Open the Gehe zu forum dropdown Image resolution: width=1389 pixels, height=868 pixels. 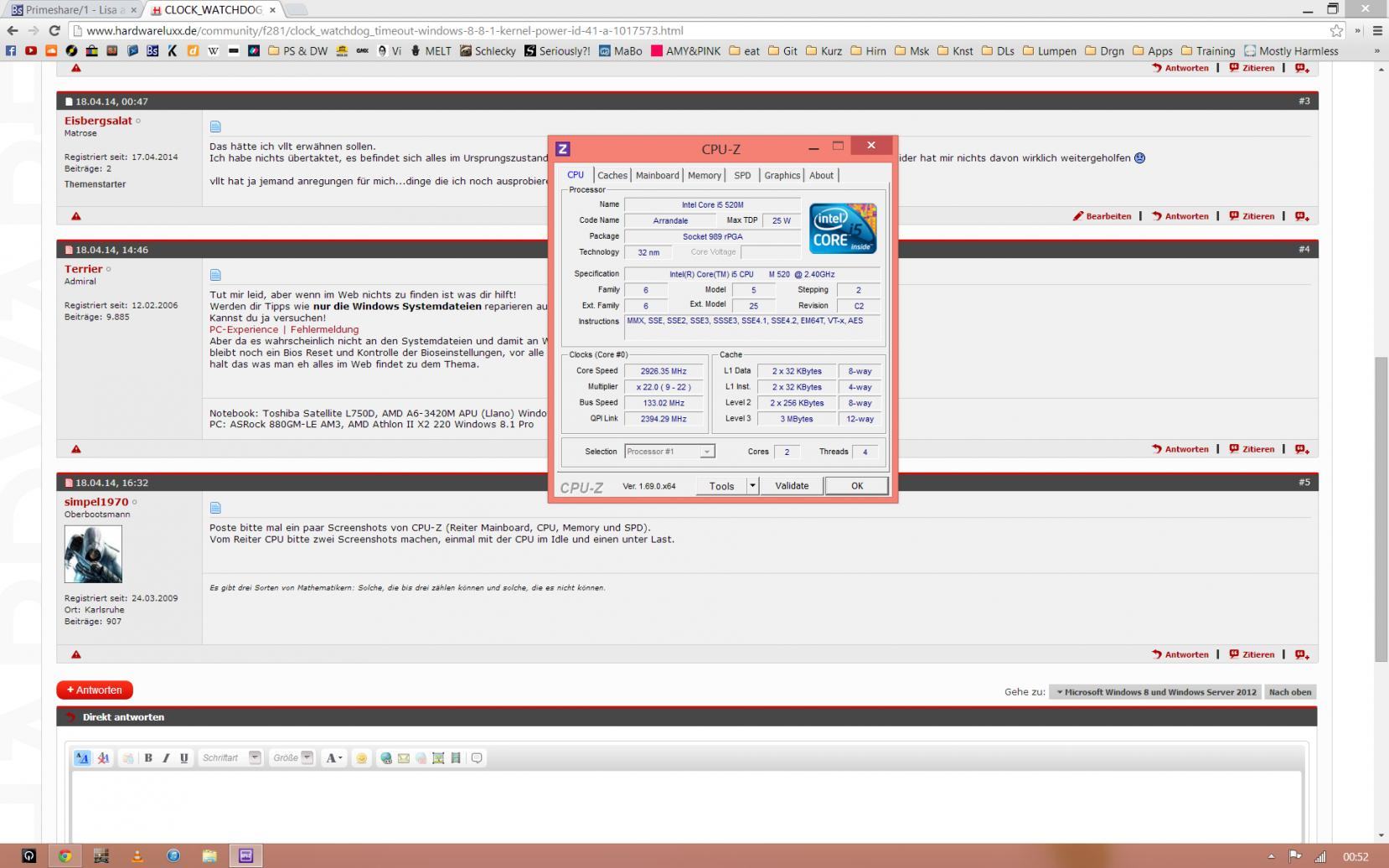coord(1156,692)
